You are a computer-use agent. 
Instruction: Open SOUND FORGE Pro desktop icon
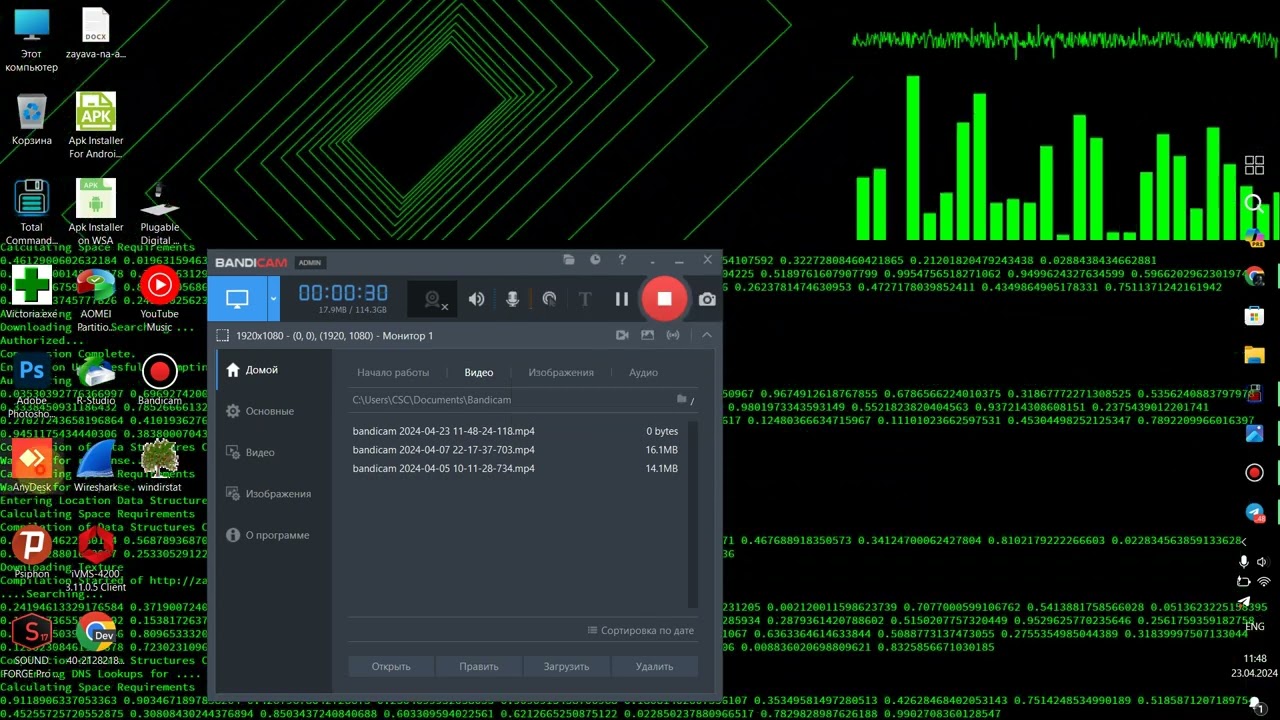(32, 646)
